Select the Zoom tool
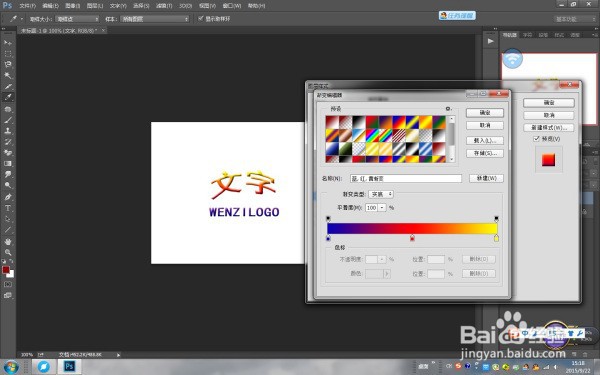This screenshot has height=375, width=600. click(x=8, y=253)
